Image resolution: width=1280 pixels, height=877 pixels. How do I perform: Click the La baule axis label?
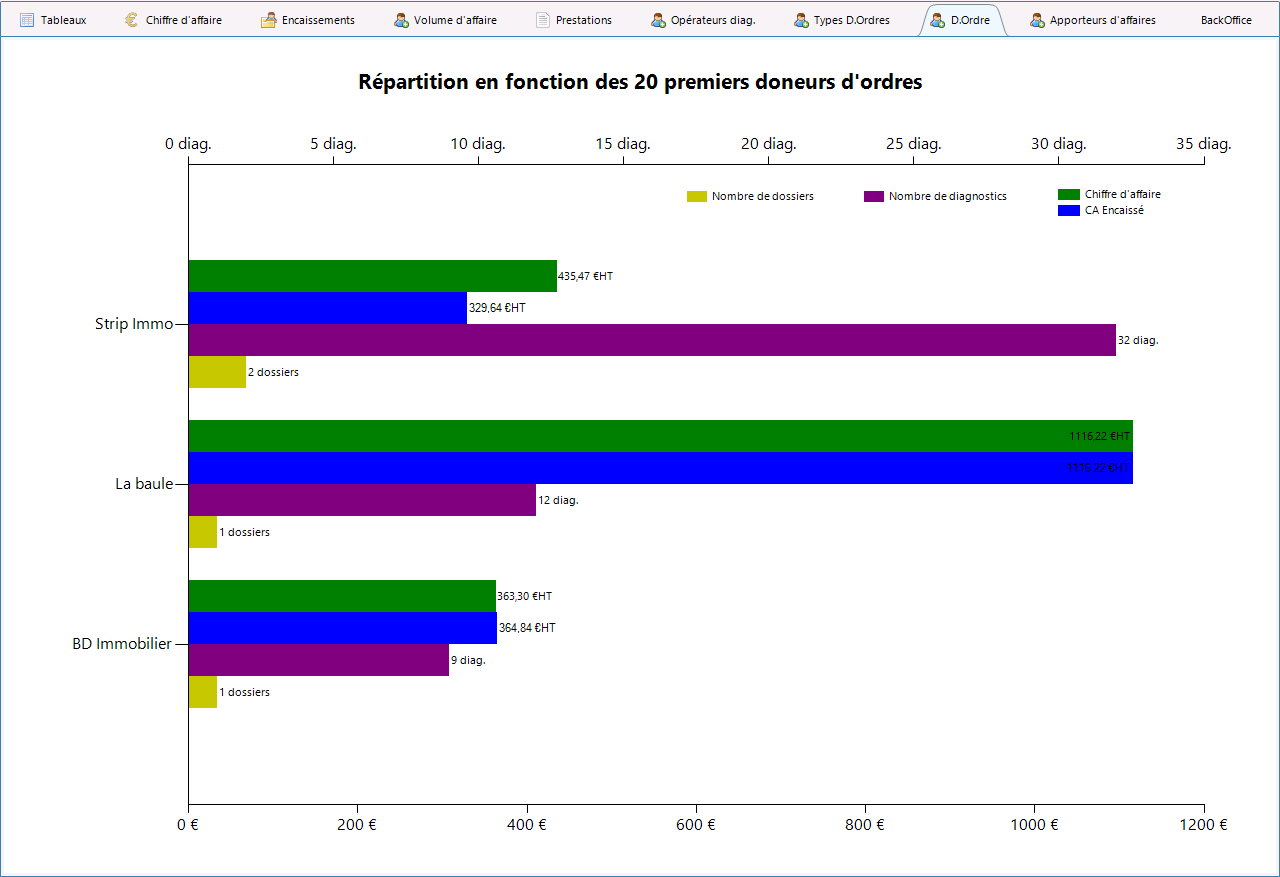pyautogui.click(x=144, y=484)
